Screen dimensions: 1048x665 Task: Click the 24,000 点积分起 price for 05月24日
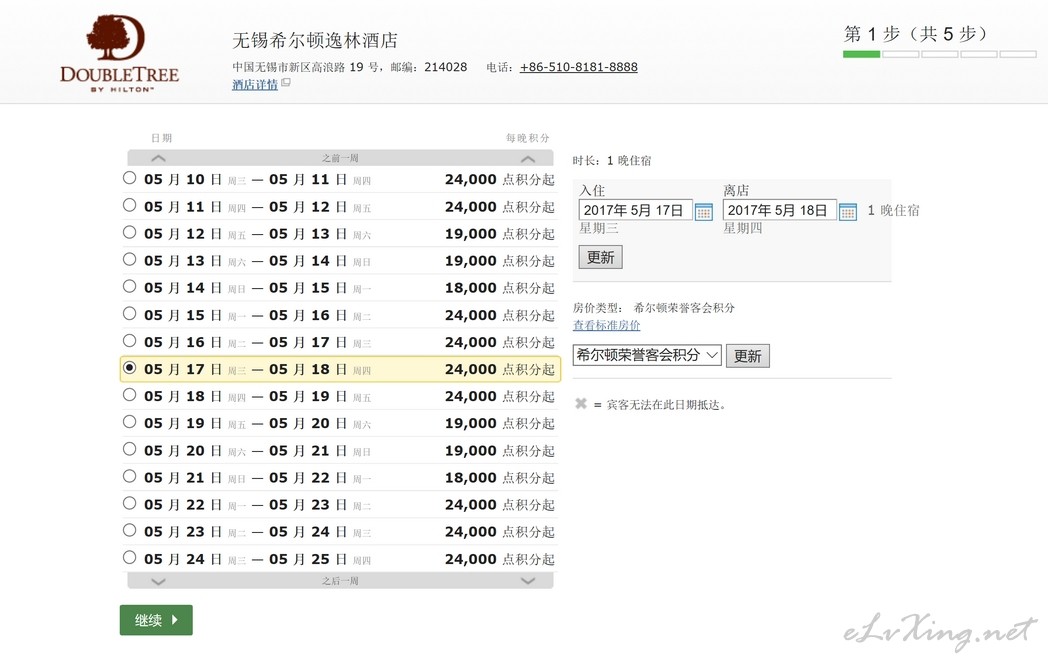click(x=500, y=559)
